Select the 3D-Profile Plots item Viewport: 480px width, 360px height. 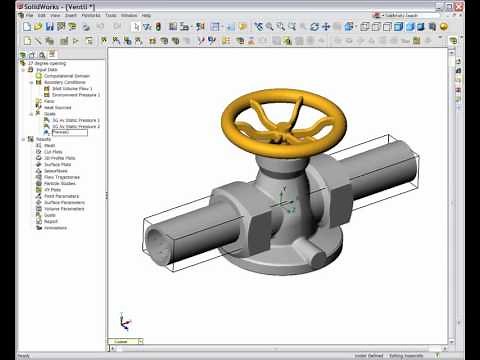click(x=60, y=158)
